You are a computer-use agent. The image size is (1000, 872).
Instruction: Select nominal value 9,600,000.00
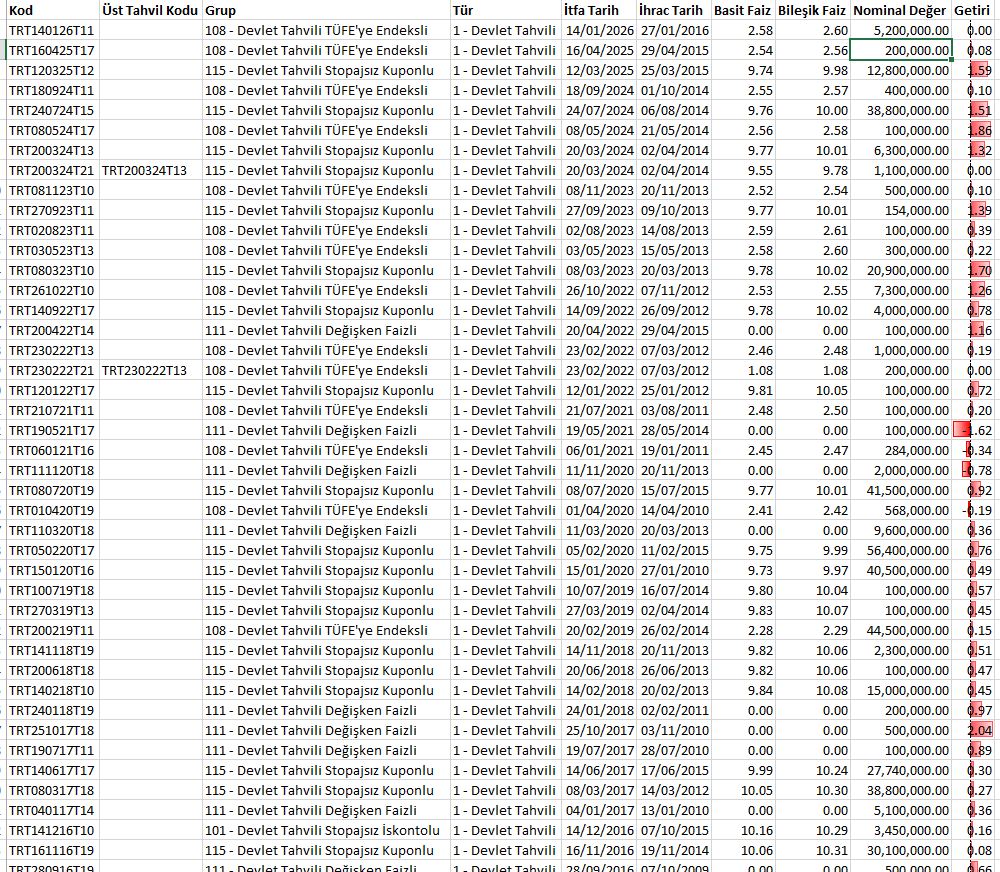click(901, 531)
